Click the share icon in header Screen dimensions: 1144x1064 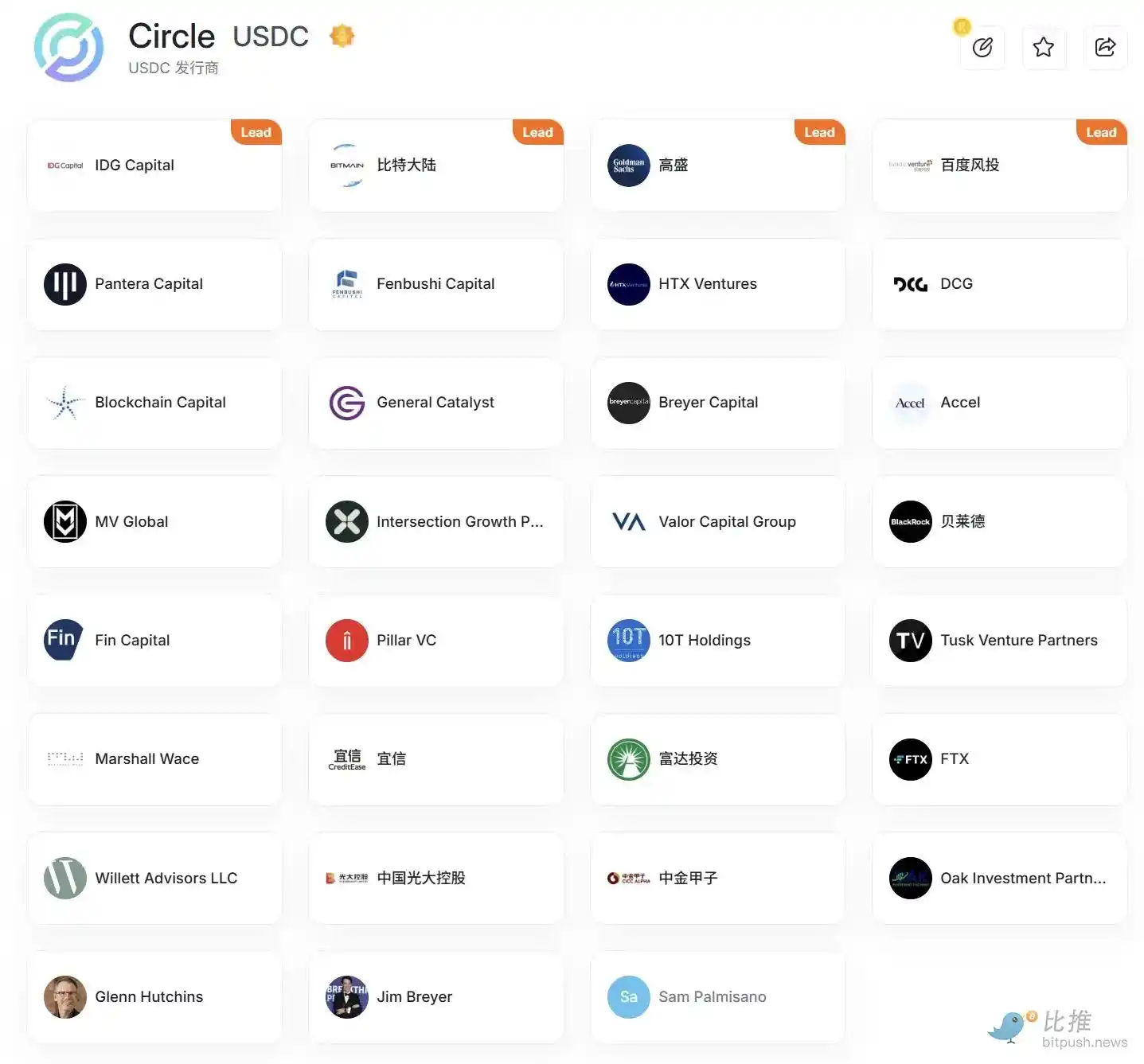[1105, 48]
